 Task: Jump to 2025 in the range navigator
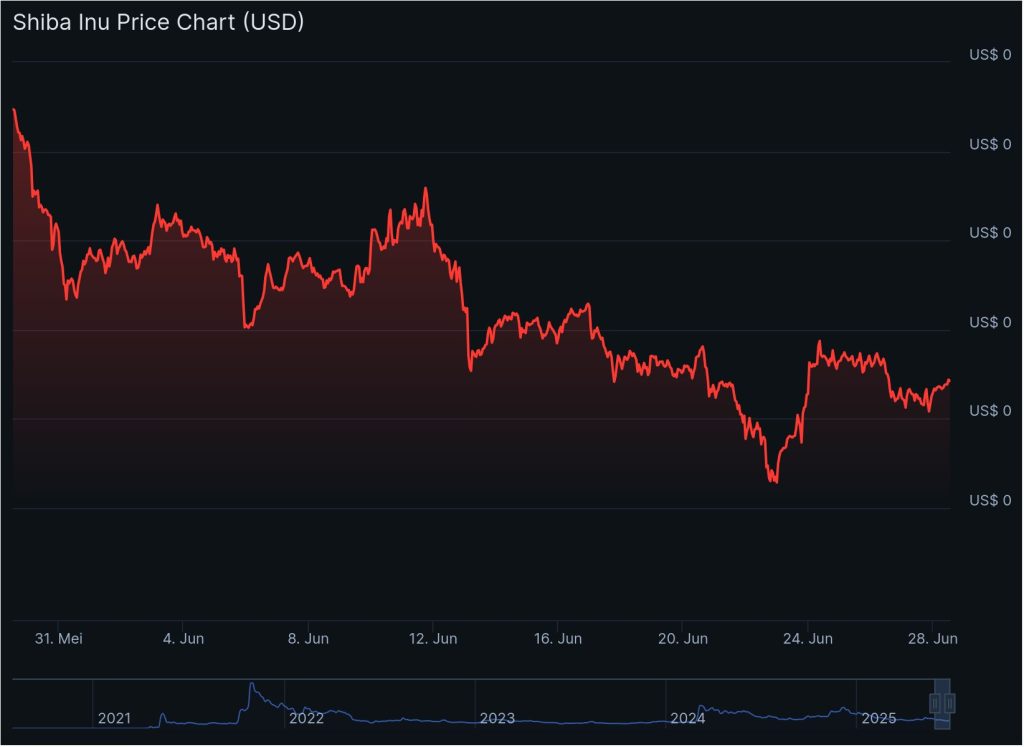[x=879, y=719]
